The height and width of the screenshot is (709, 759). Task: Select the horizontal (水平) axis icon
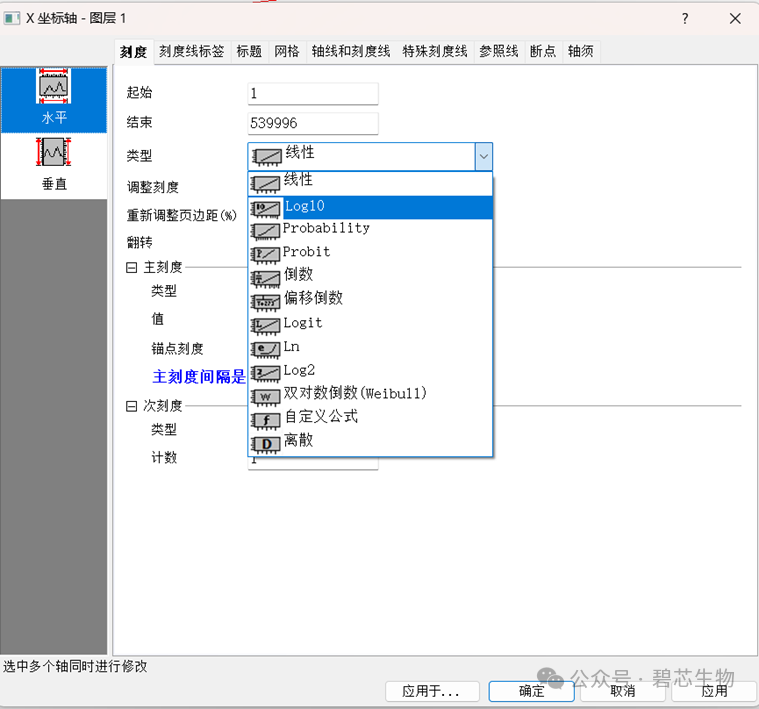[53, 86]
